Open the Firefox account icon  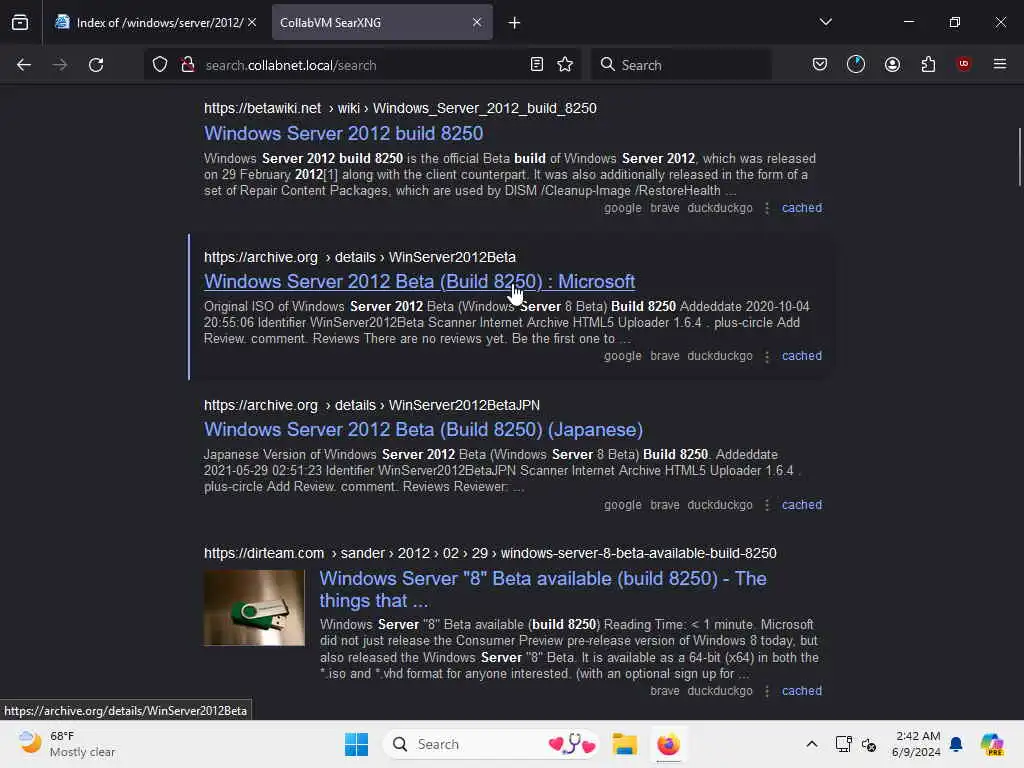[x=892, y=64]
